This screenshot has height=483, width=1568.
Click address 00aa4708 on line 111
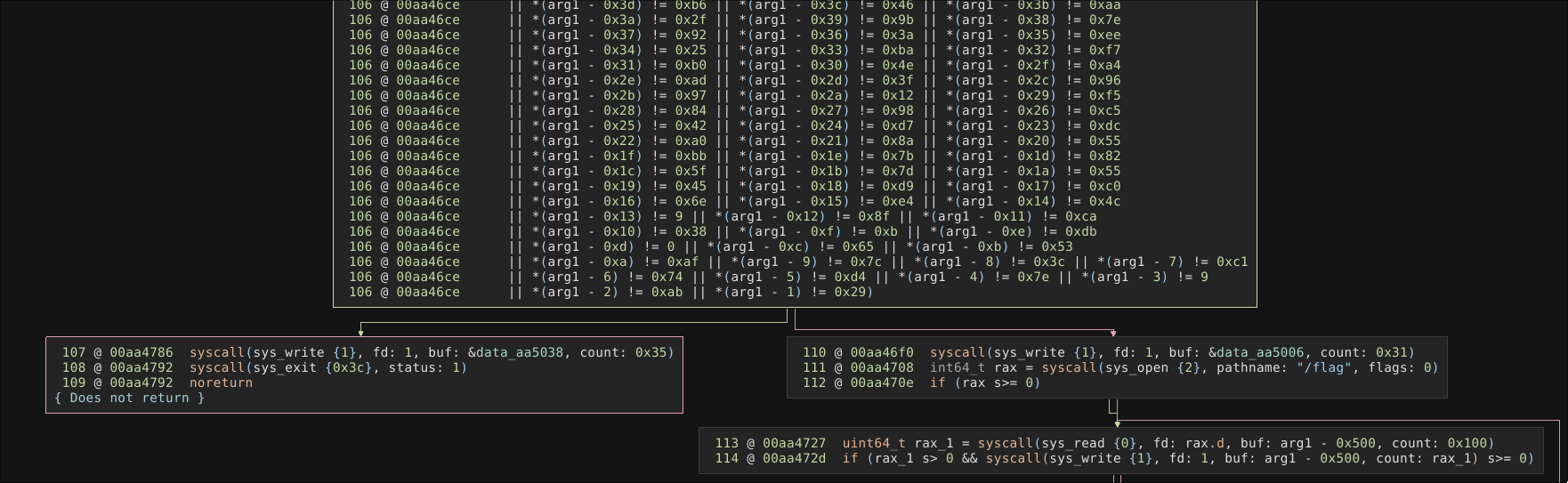point(882,367)
